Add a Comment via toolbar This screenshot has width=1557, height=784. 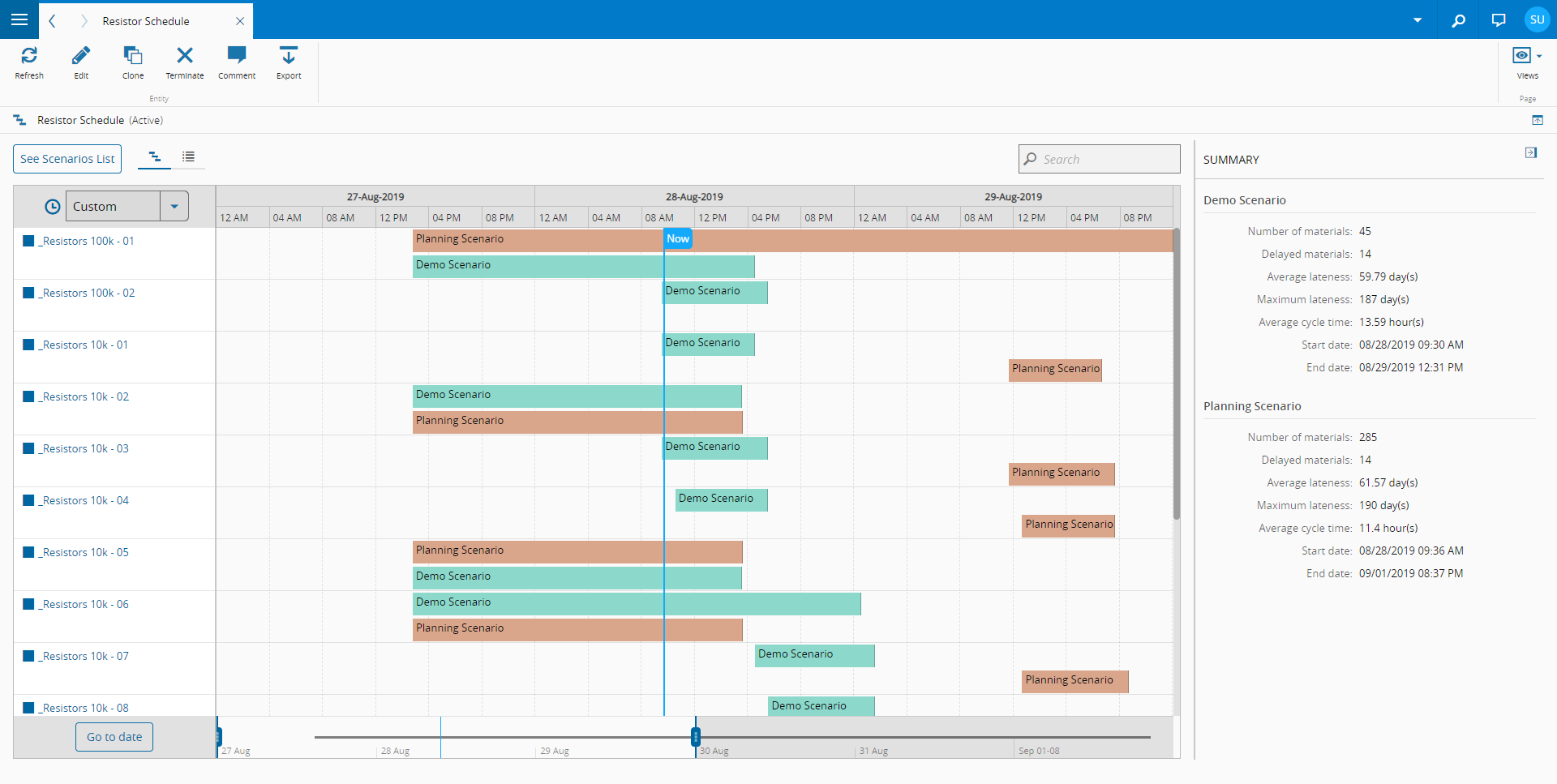237,62
